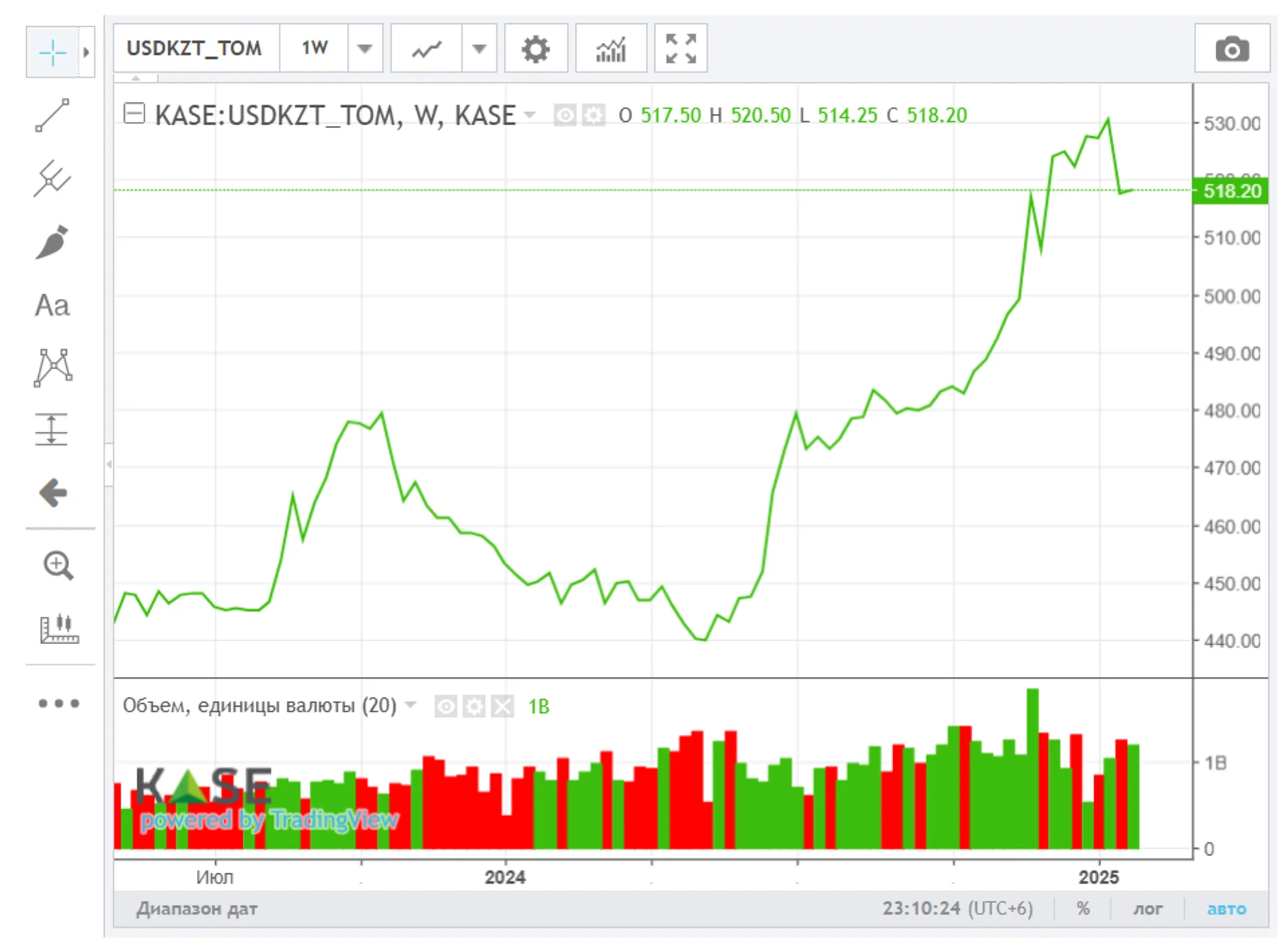Expand the 1W interval dropdown arrow
Screen dimensions: 1288x949
(365, 49)
